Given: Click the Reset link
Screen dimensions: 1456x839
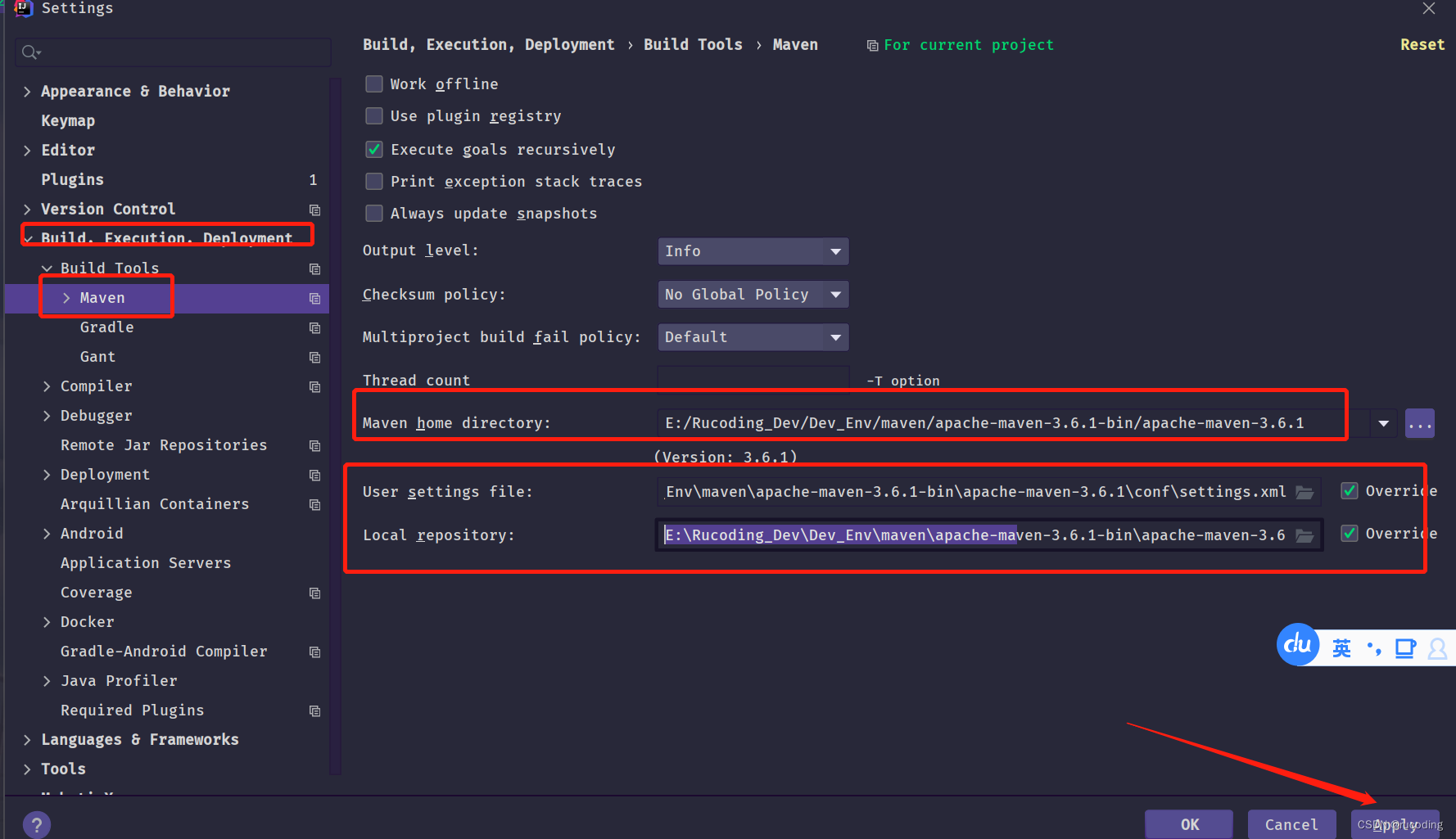Looking at the screenshot, I should click(x=1422, y=44).
